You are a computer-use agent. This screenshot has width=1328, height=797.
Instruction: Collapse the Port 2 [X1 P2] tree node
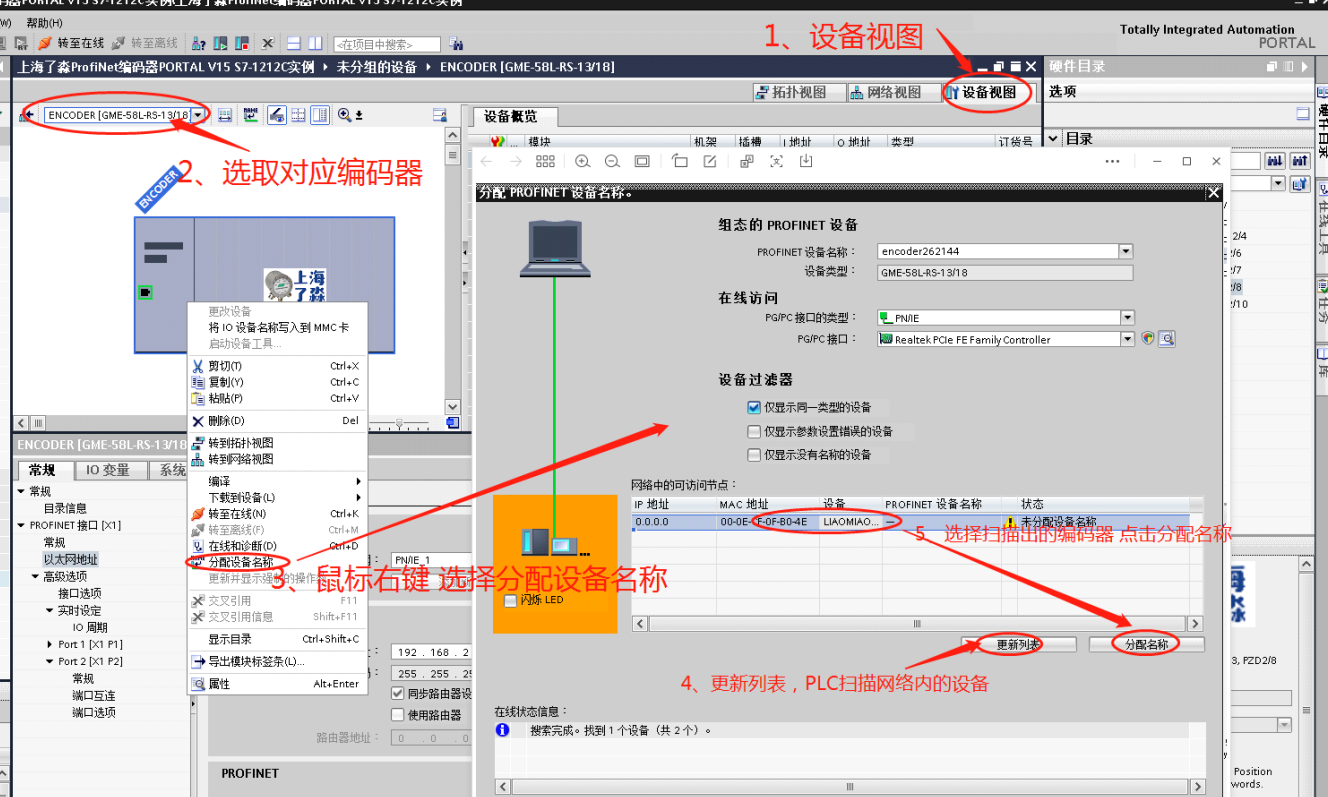point(50,661)
